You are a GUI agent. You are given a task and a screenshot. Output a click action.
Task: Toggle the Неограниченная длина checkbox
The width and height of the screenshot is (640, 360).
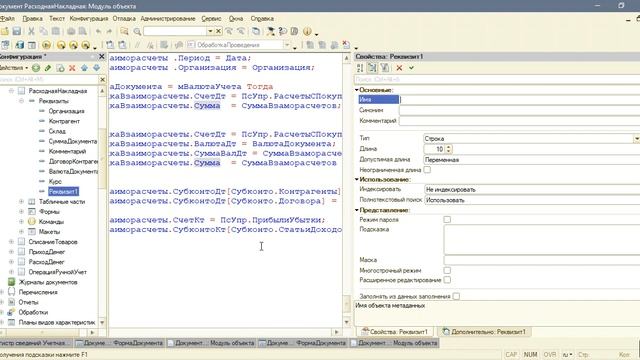(427, 170)
